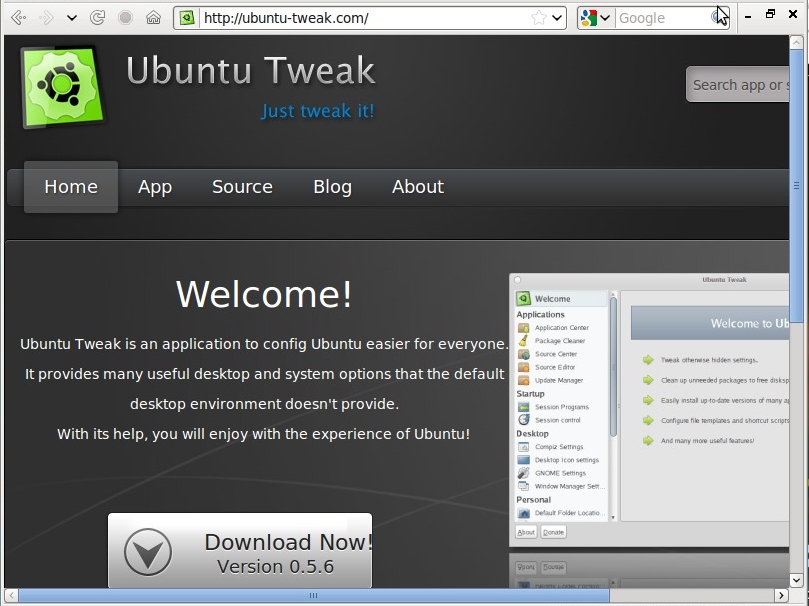The height and width of the screenshot is (606, 809).
Task: Click the Applications section header in preview
Action: pos(540,315)
